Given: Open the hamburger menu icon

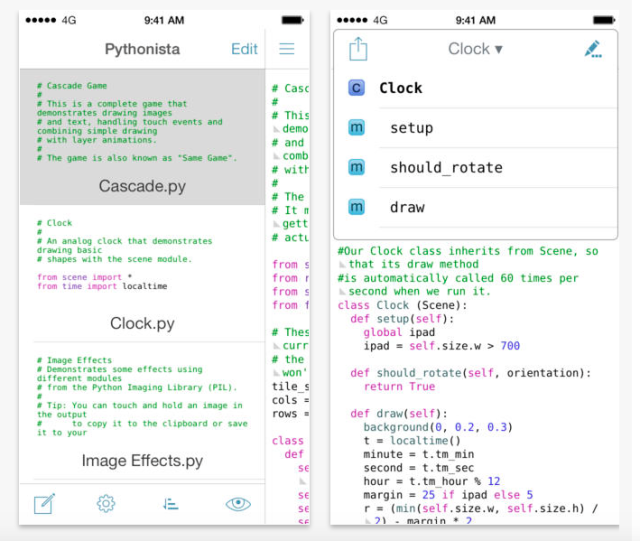Looking at the screenshot, I should click(287, 49).
